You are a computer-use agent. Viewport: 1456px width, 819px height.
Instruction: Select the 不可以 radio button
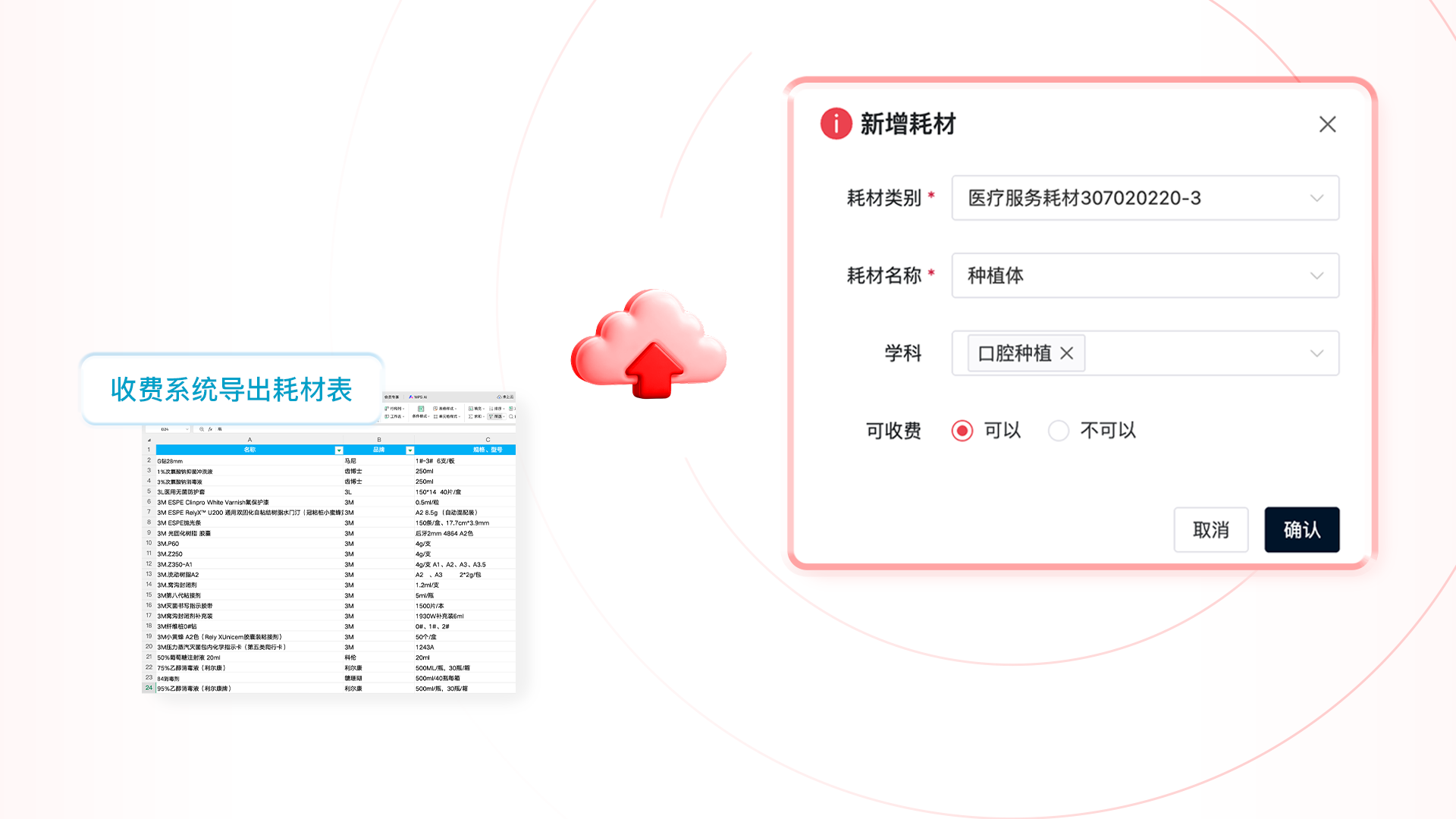1059,431
